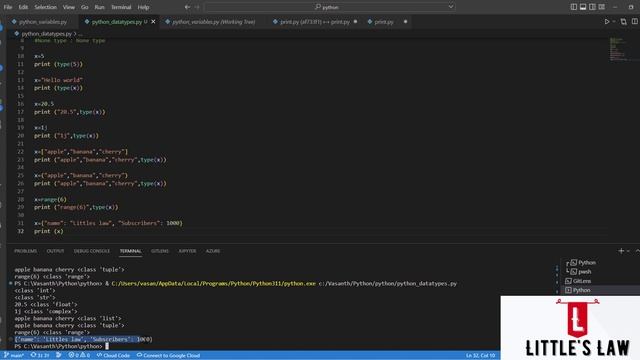
Task: Expand the command center dropdown chevron
Action: coord(451,7)
